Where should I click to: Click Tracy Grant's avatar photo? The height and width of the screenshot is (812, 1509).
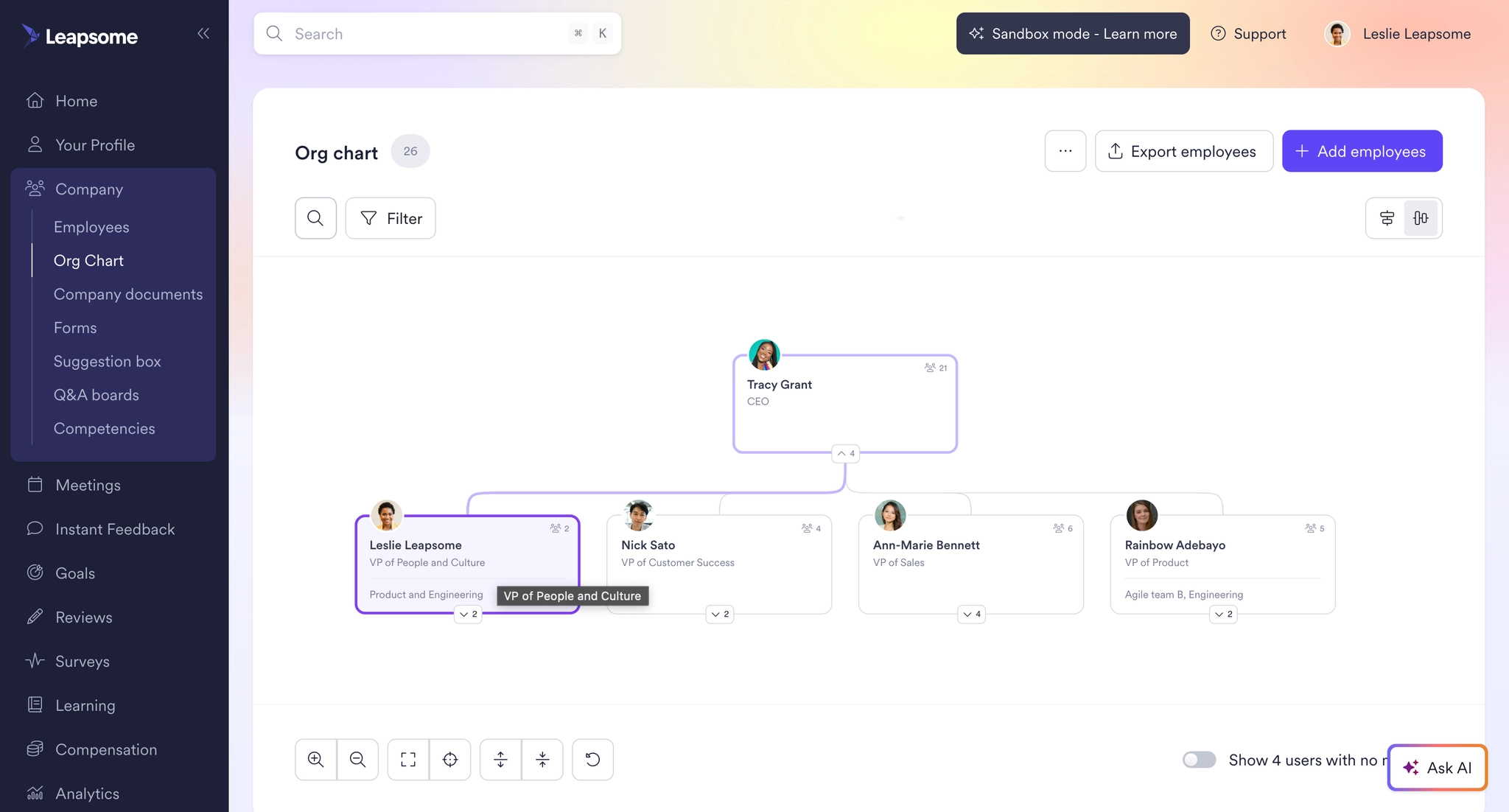pos(764,354)
